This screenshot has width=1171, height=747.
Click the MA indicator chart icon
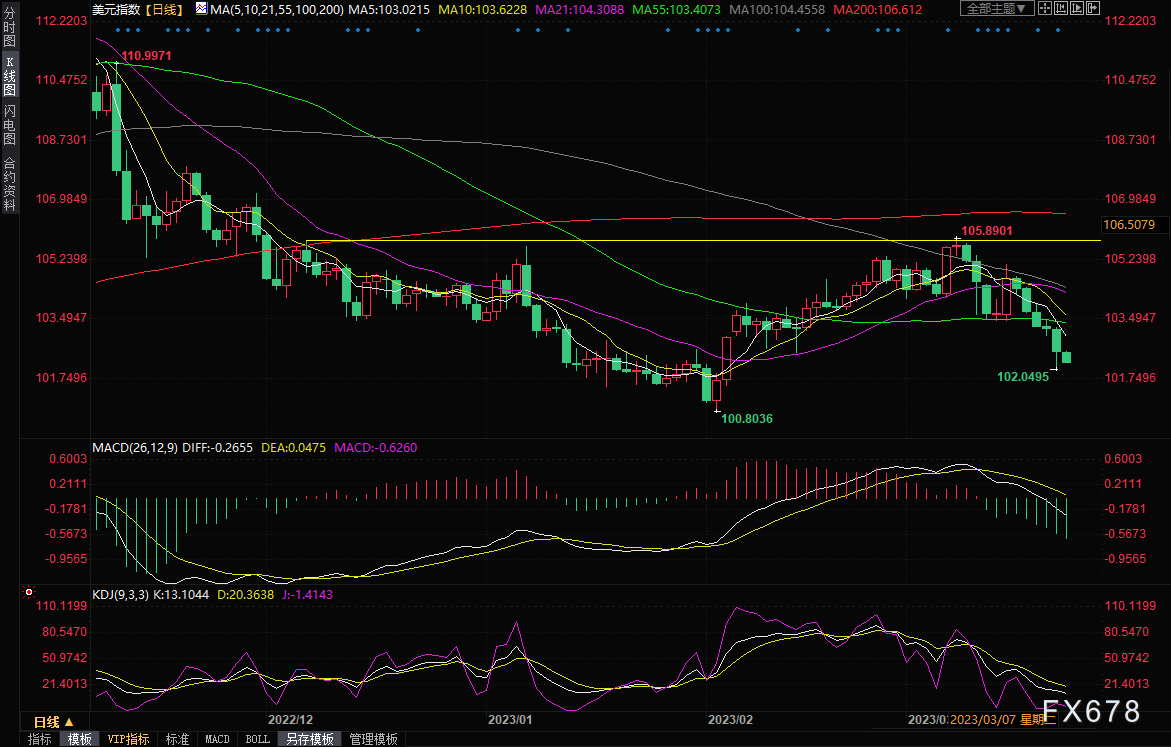[x=202, y=9]
